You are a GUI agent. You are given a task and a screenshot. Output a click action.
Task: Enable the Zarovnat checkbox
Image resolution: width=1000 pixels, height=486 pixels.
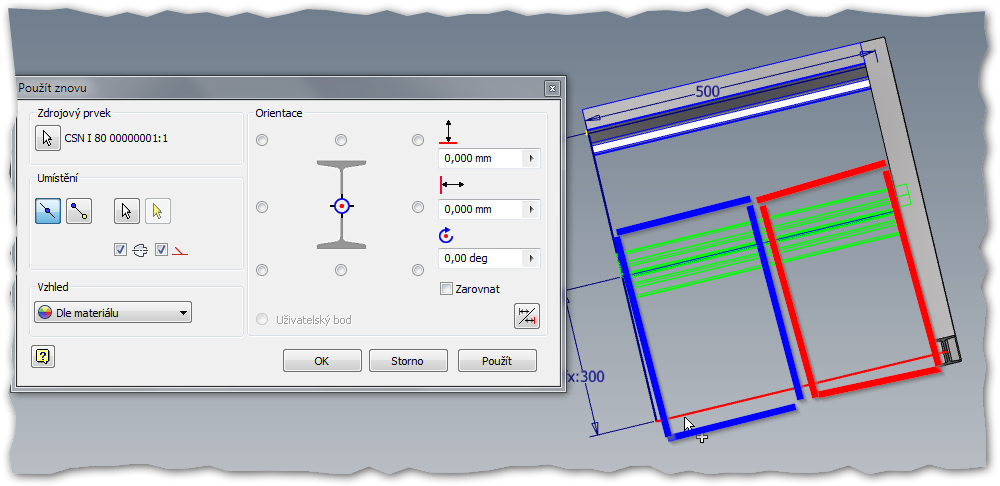[x=447, y=289]
